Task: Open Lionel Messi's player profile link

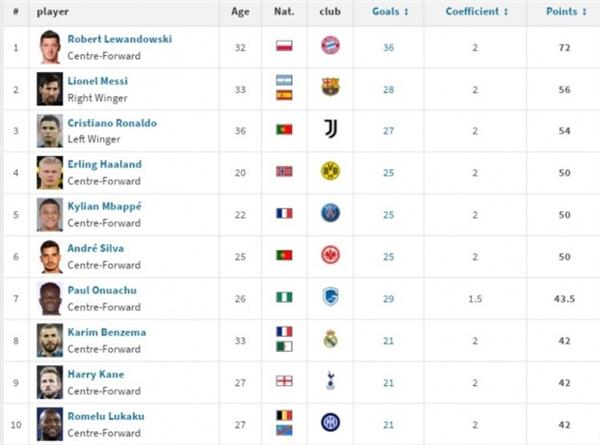Action: (98, 80)
